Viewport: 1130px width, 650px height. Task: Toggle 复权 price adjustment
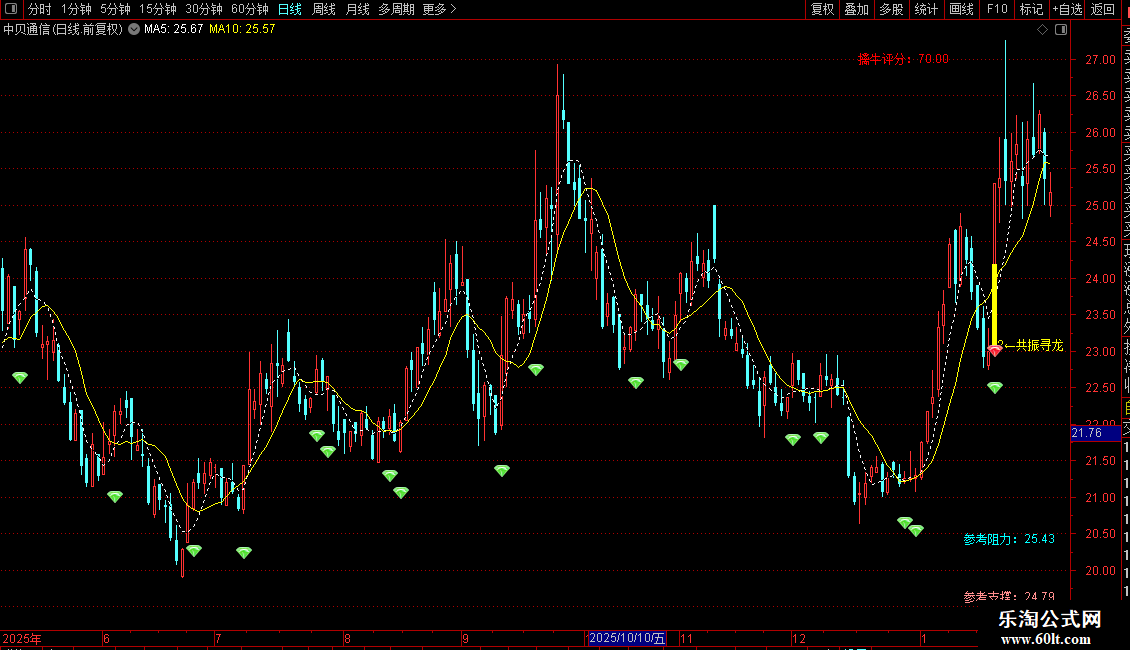pos(822,9)
